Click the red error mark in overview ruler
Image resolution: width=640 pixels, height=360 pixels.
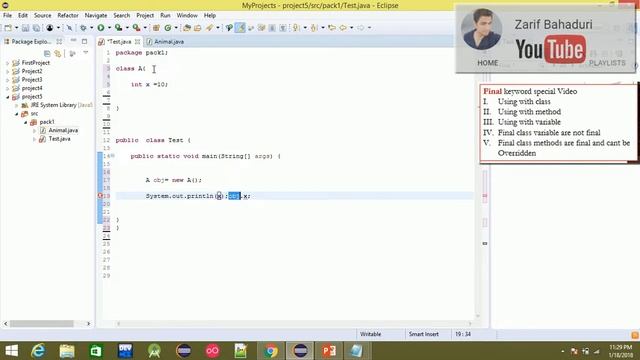coord(485,196)
